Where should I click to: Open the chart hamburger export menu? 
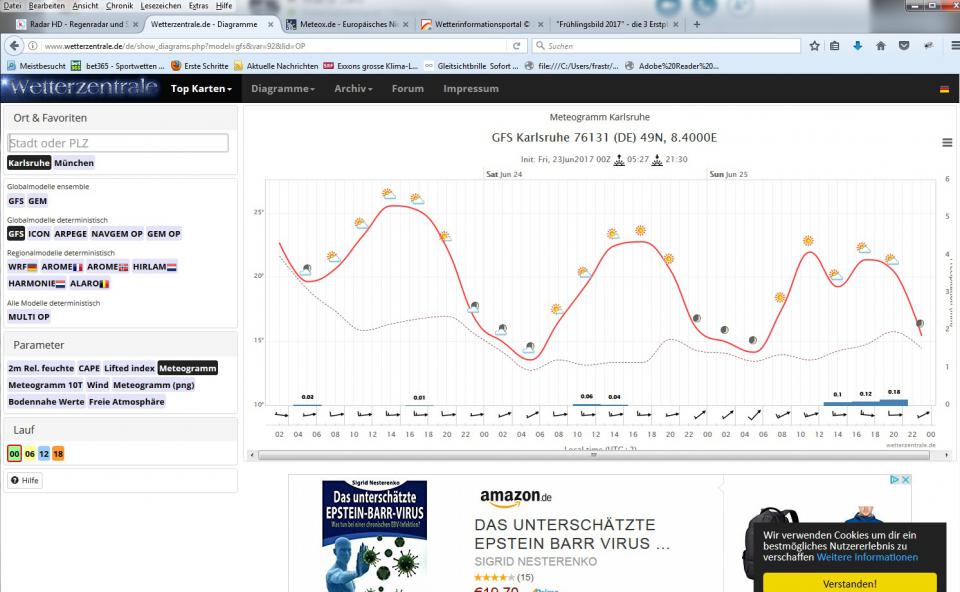[x=947, y=143]
